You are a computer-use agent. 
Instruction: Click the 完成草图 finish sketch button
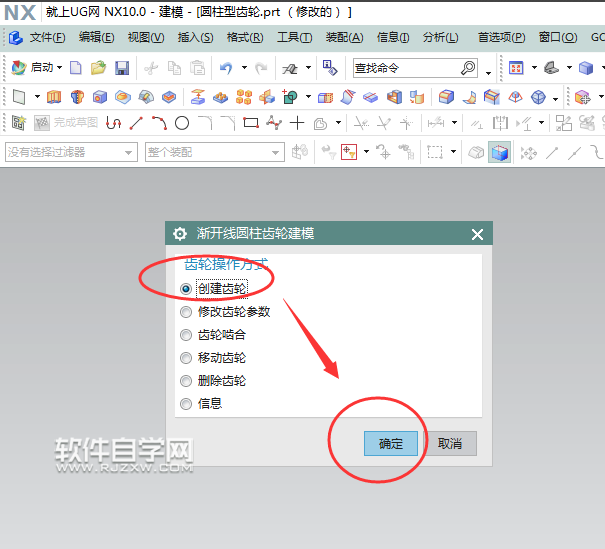(66, 123)
